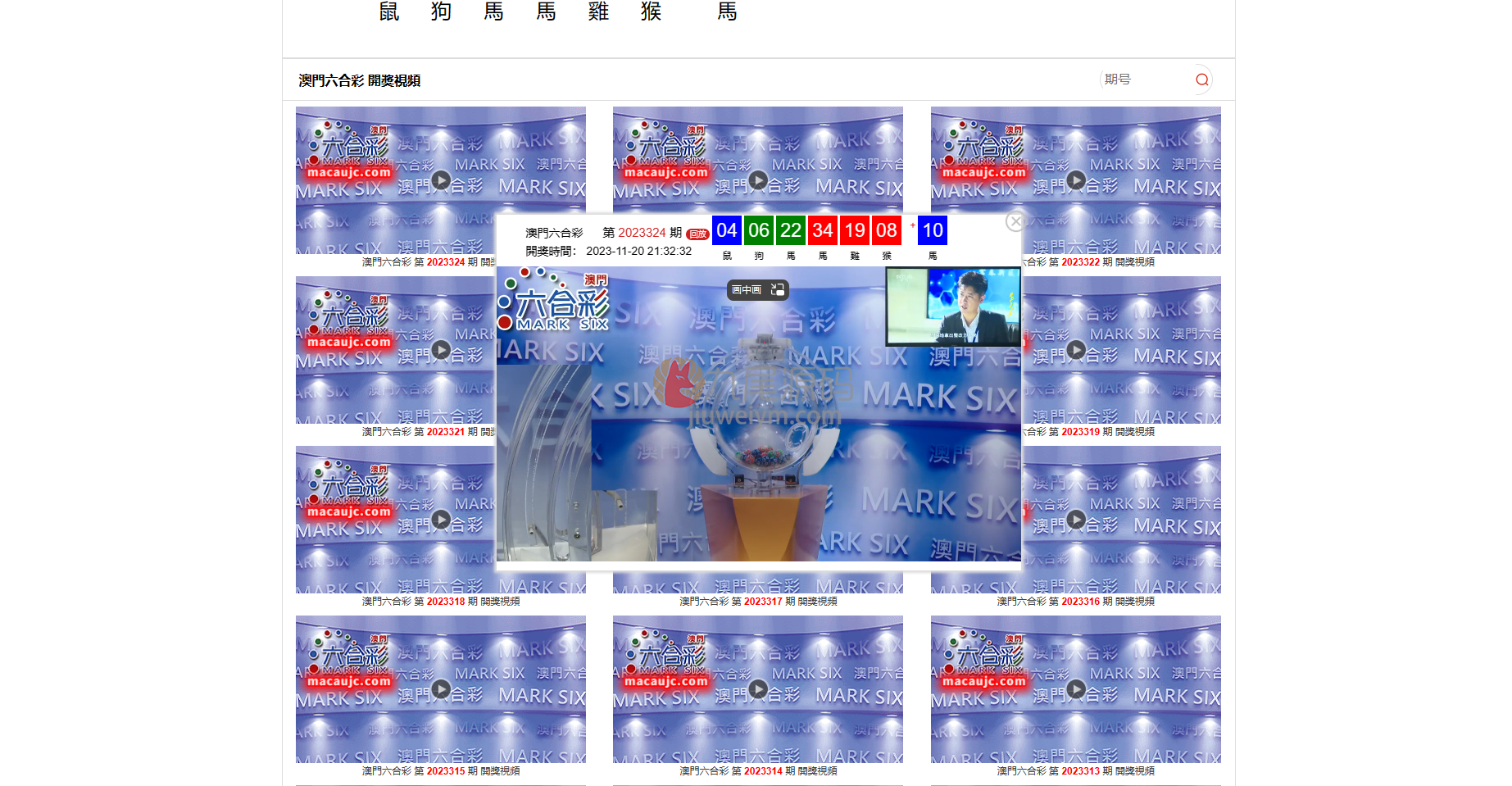Click the green ball number 22
Viewport: 1512px width, 786px height.
pos(791,230)
